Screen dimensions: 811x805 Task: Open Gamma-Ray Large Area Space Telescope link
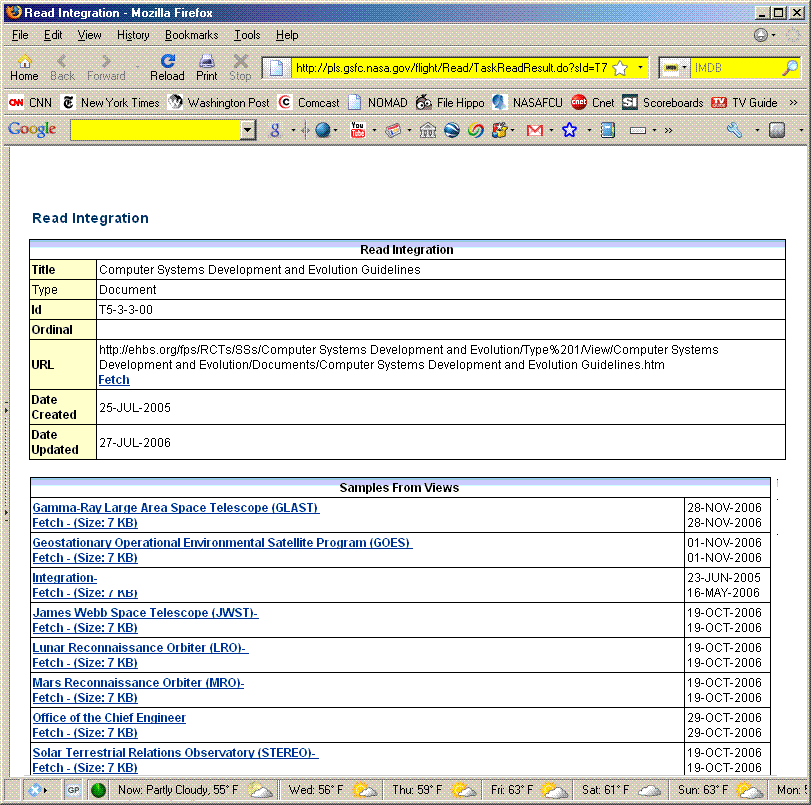coord(176,508)
